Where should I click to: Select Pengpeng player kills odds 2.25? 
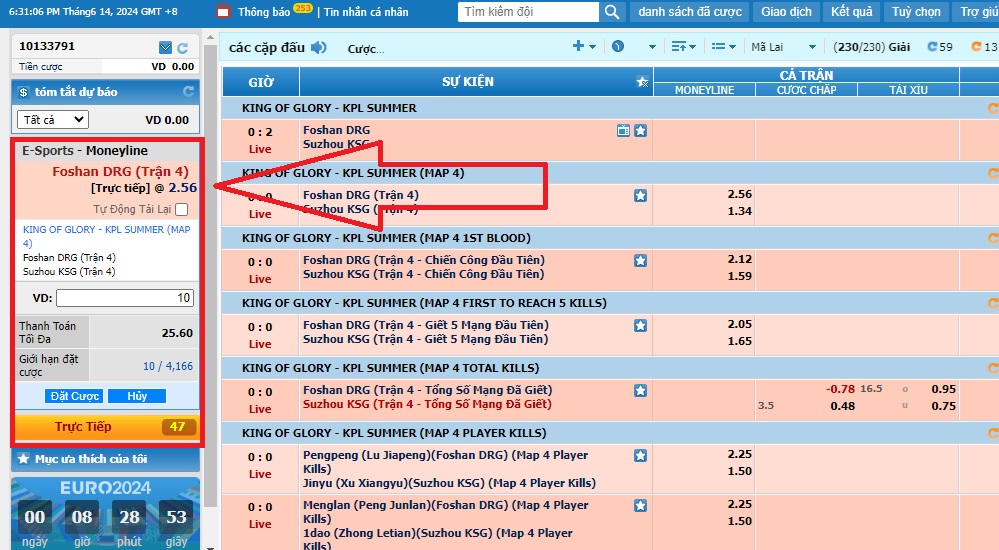pos(740,454)
